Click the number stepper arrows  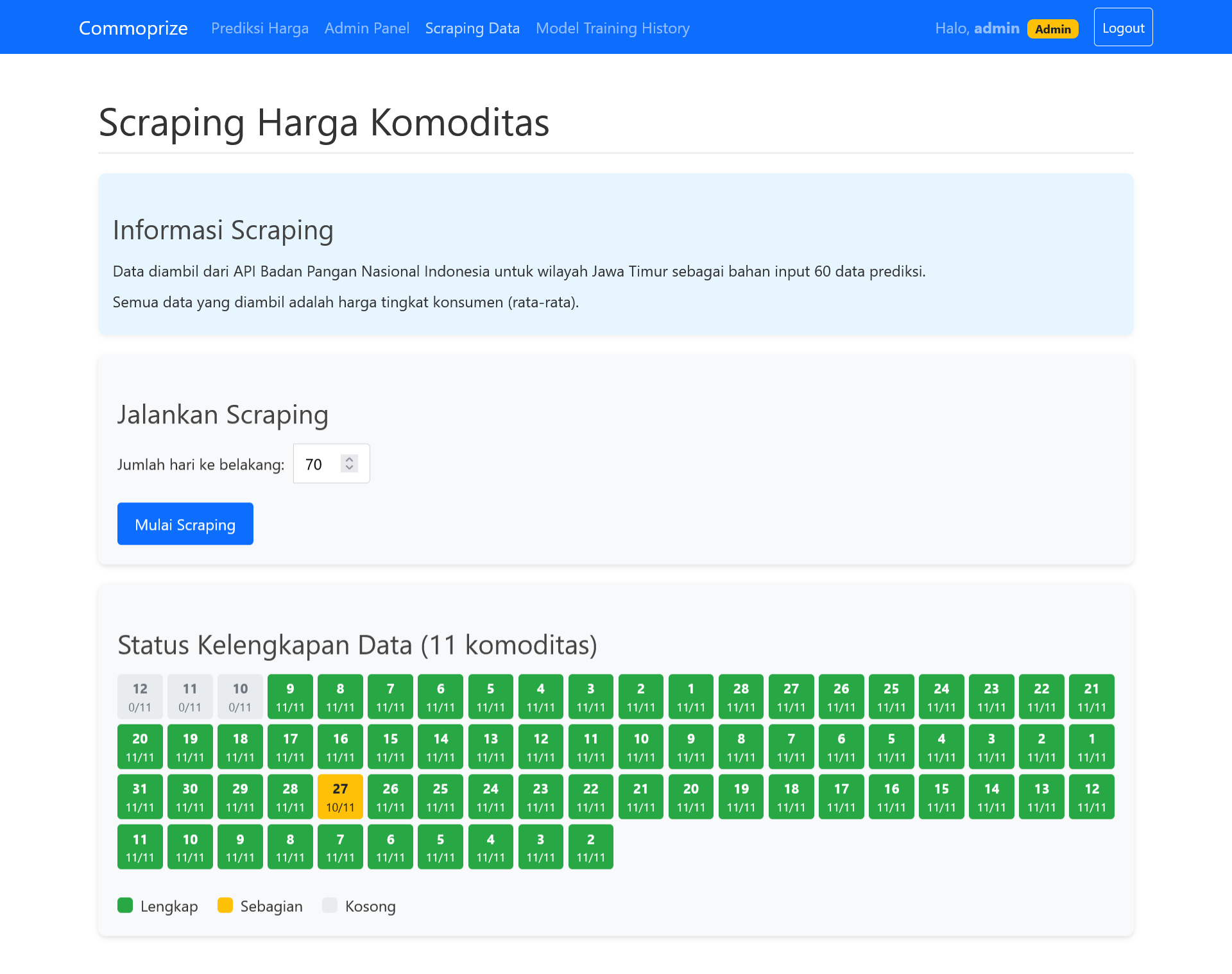pos(350,463)
